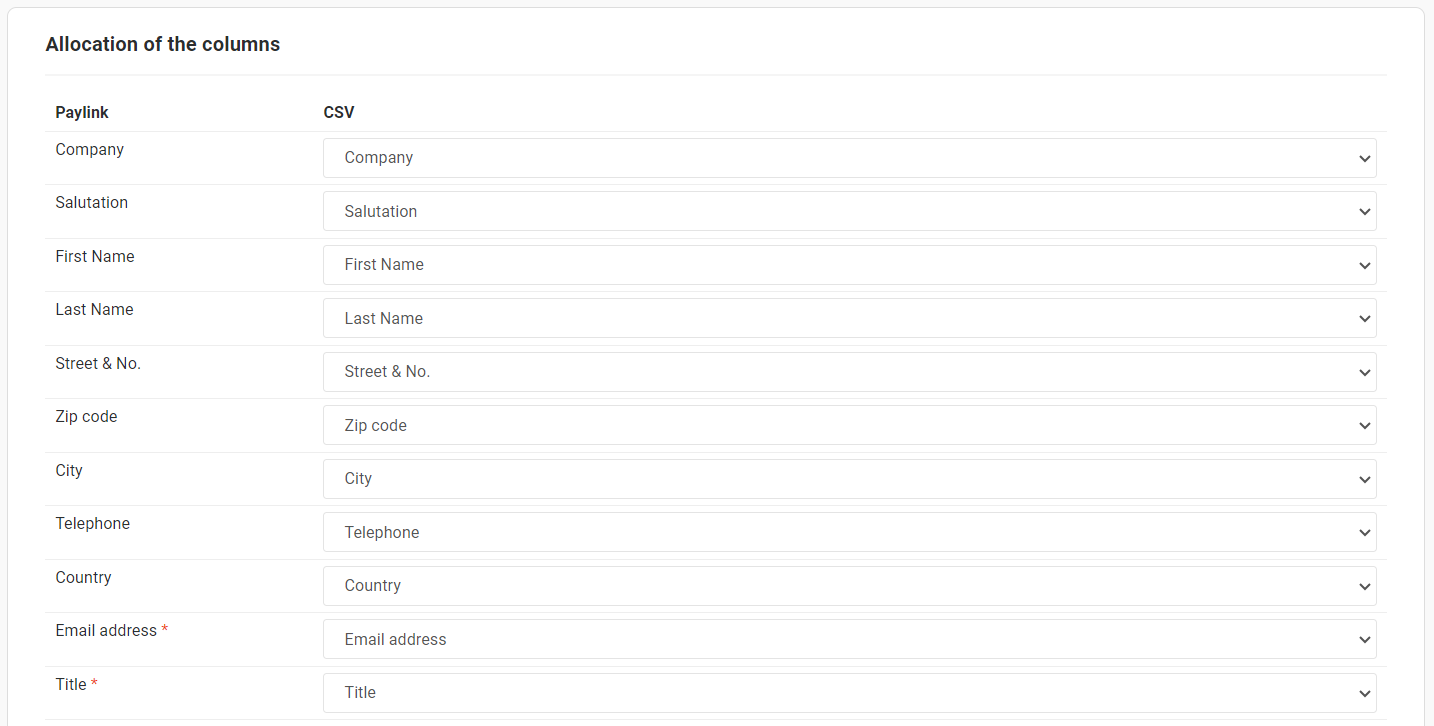Open the Salutation CSV dropdown

849,211
